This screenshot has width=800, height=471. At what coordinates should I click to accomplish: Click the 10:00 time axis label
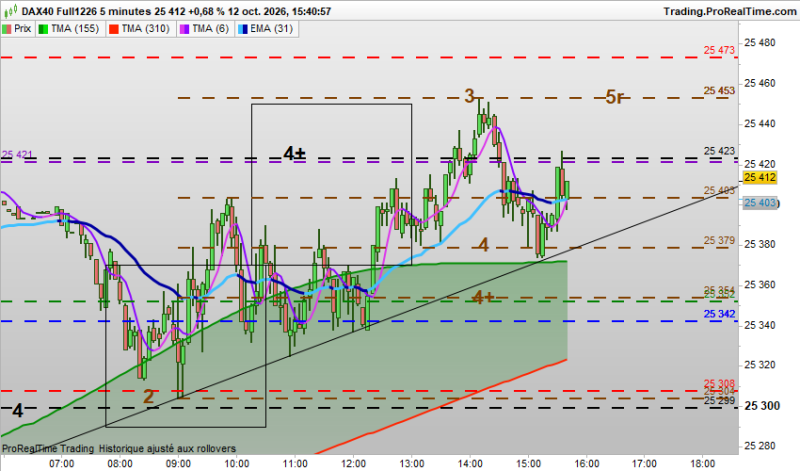coord(236,464)
